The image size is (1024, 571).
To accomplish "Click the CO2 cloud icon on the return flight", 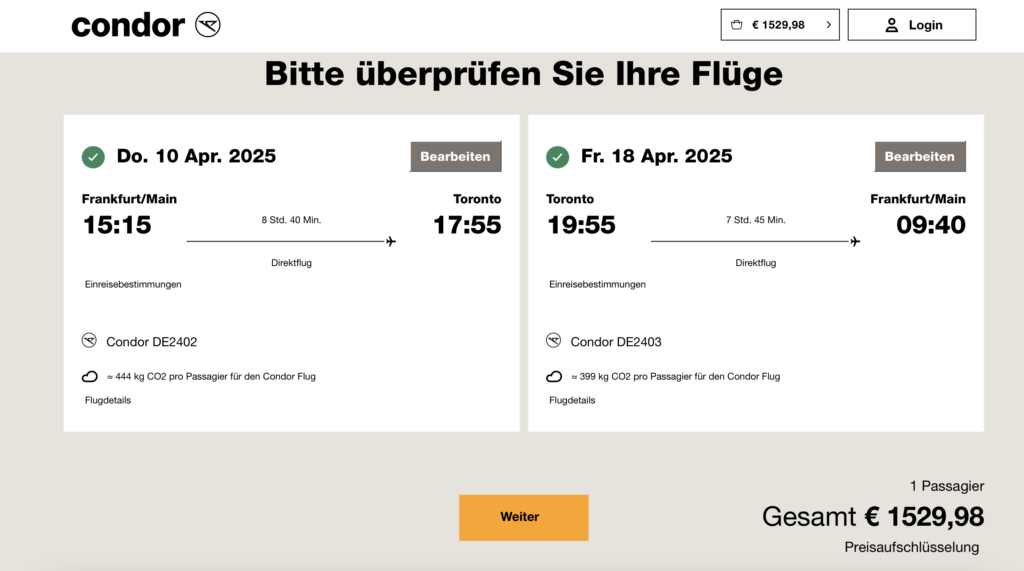I will (x=554, y=377).
